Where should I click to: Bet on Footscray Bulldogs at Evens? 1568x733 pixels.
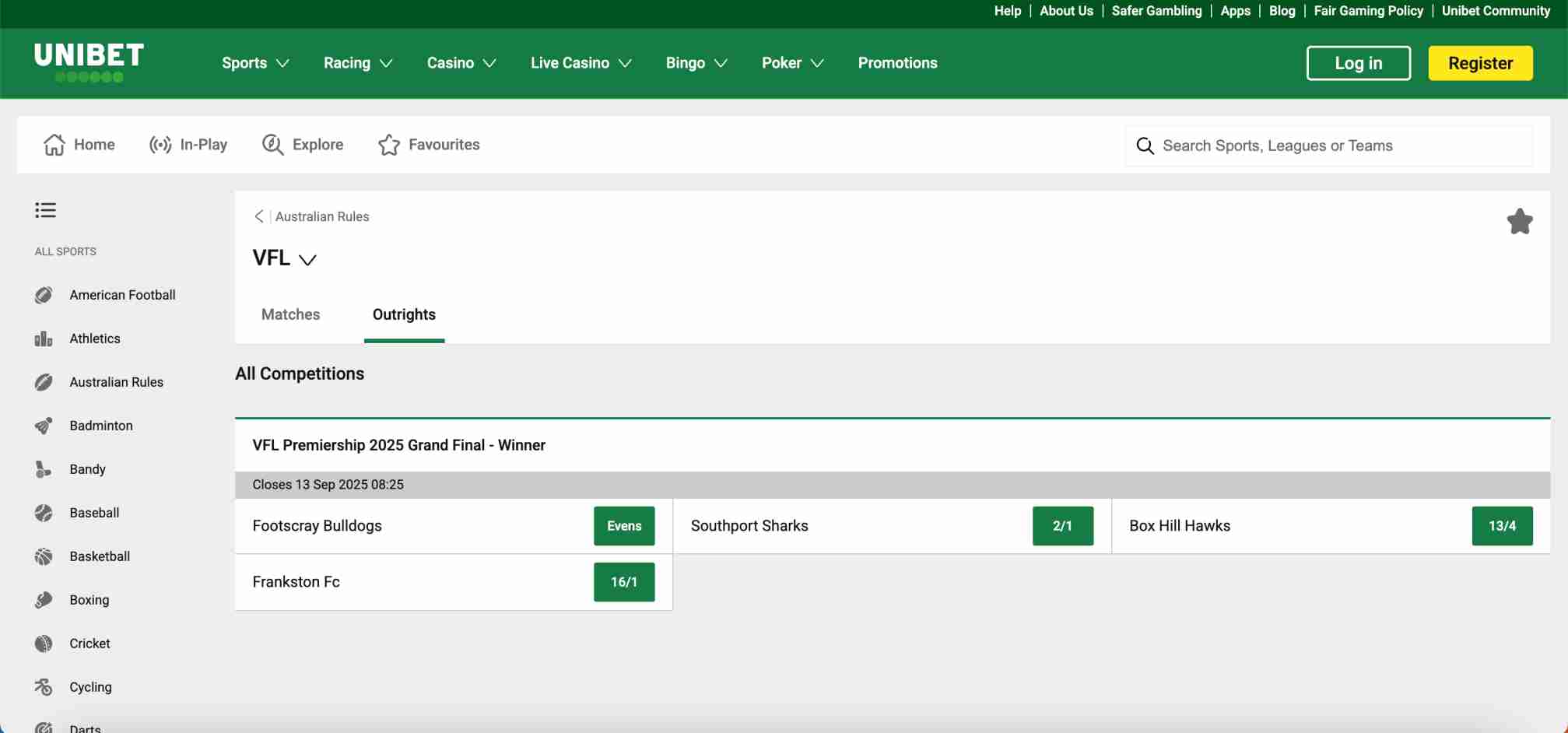[624, 526]
